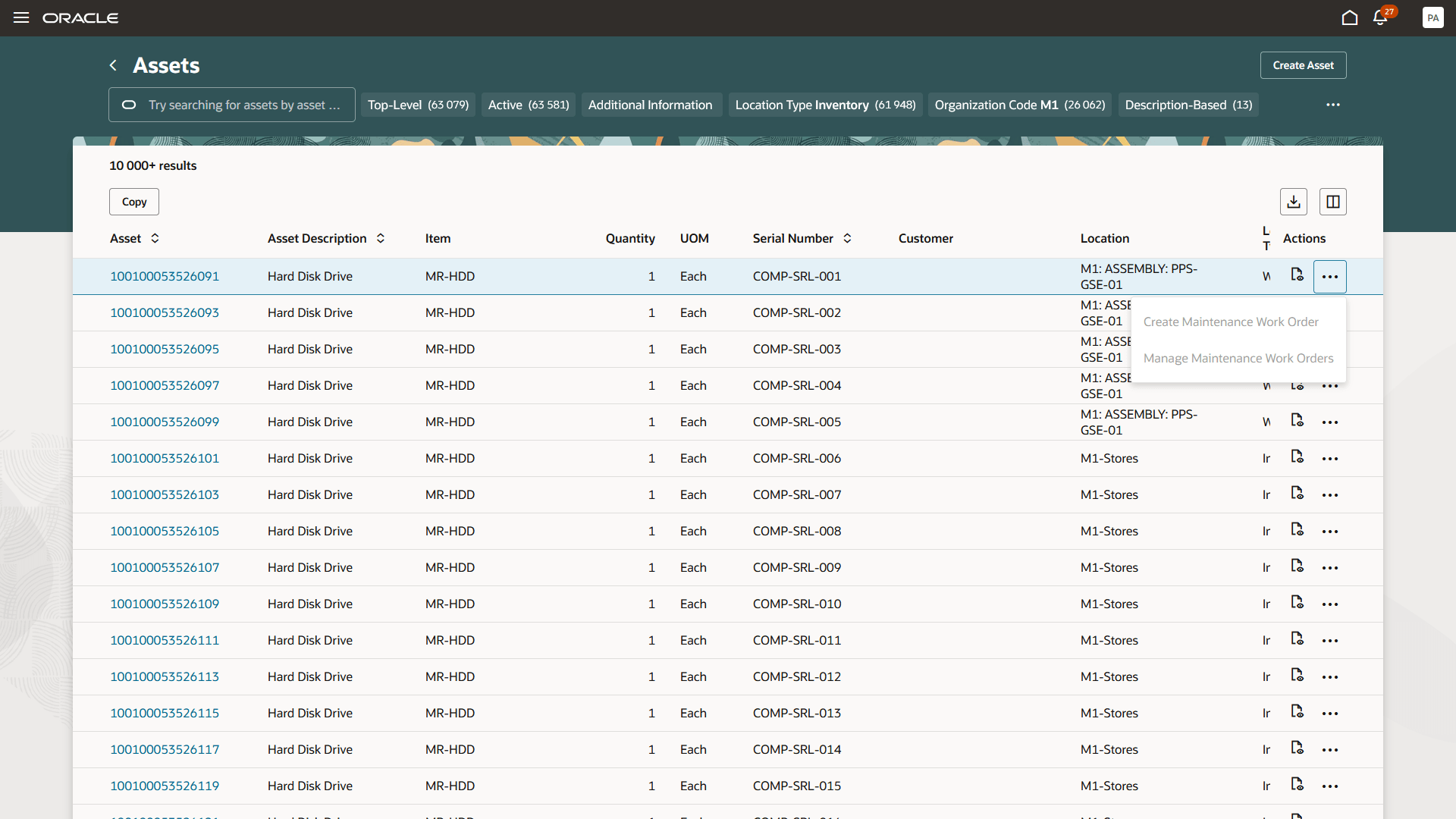Screen dimensions: 1456x819
Task: Open asset link 100100053526091
Action: point(165,276)
